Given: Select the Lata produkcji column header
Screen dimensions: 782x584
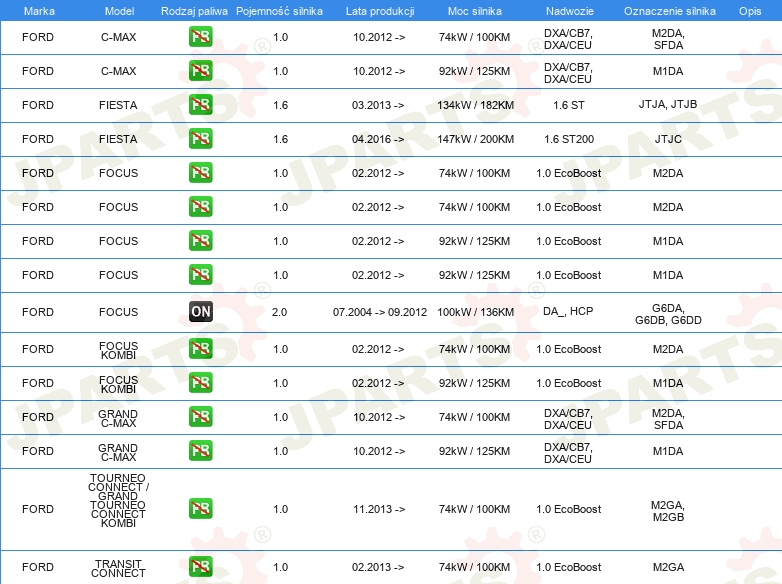Looking at the screenshot, I should click(x=379, y=11).
